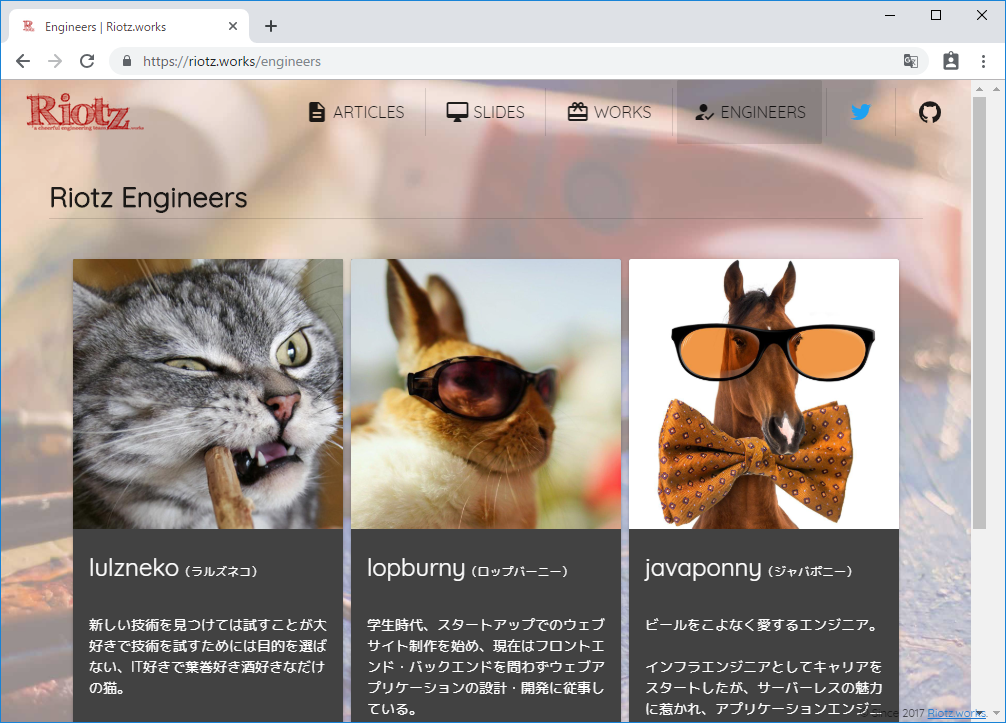Open the Twitter bird icon link

pyautogui.click(x=861, y=112)
